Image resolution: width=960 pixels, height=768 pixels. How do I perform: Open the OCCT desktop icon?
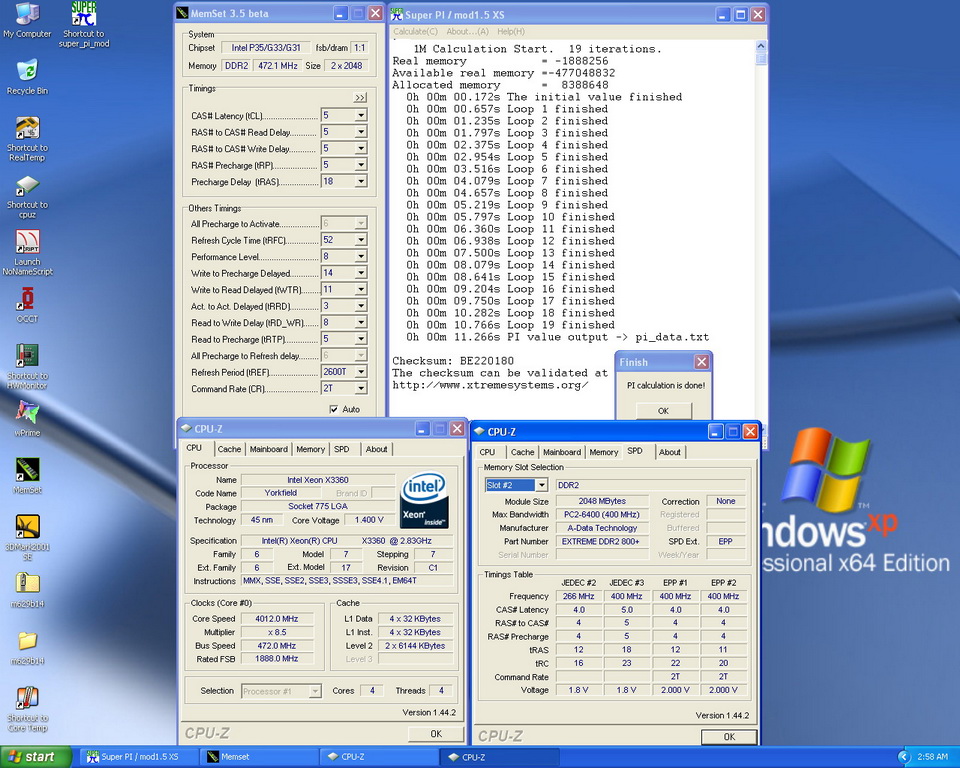pos(27,304)
